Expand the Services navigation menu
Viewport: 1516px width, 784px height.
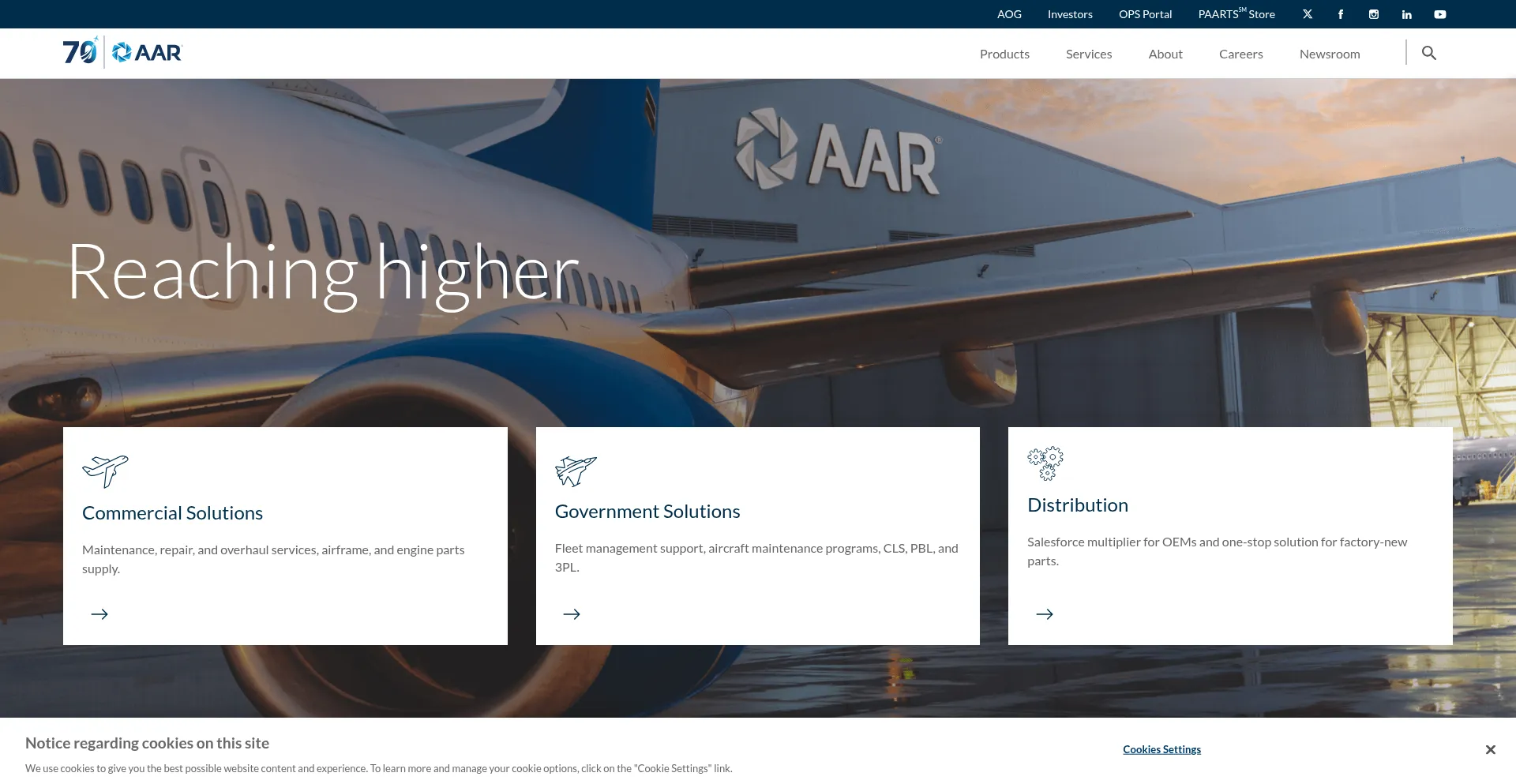(x=1089, y=54)
